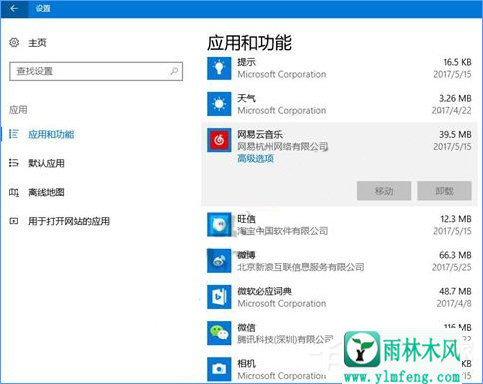Click the 微博 app icon
The height and width of the screenshot is (384, 483).
click(219, 261)
